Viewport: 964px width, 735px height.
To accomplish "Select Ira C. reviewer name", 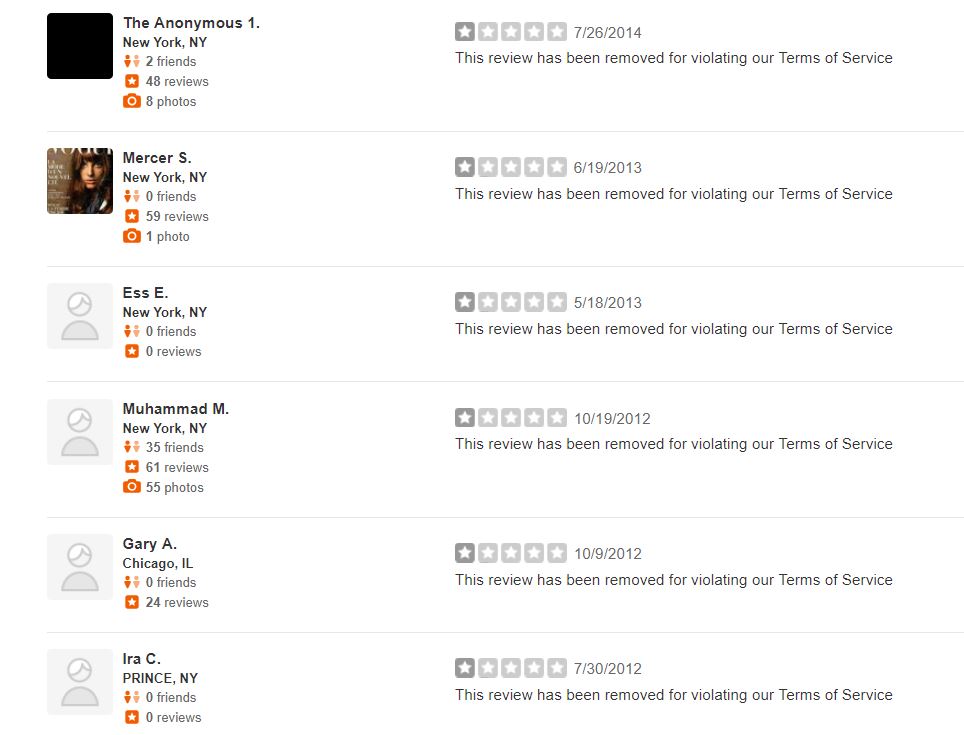I will pyautogui.click(x=141, y=659).
